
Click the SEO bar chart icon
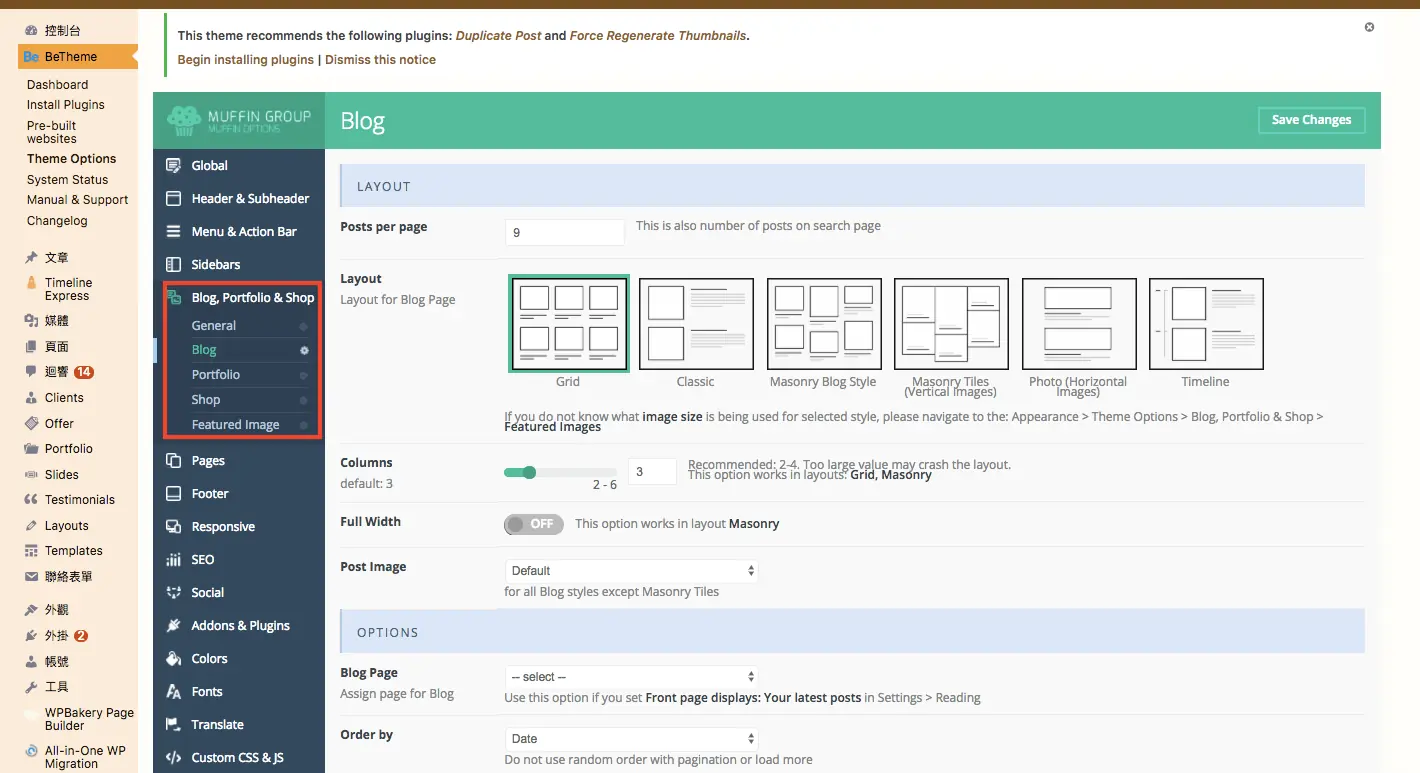click(173, 560)
